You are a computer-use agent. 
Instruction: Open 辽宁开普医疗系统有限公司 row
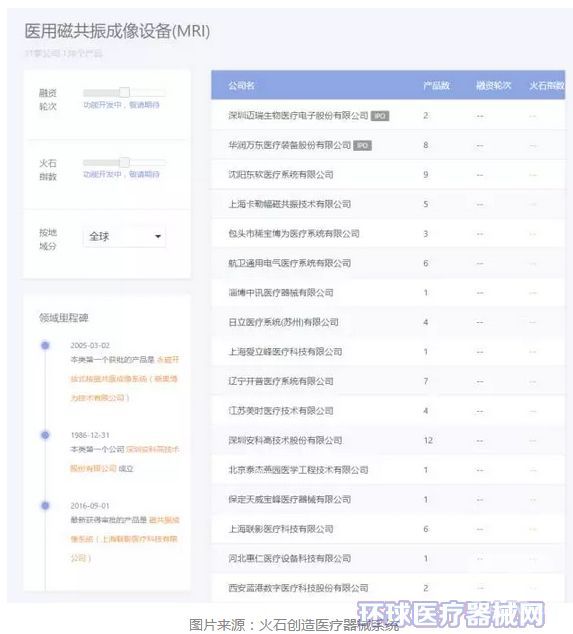pyautogui.click(x=388, y=381)
